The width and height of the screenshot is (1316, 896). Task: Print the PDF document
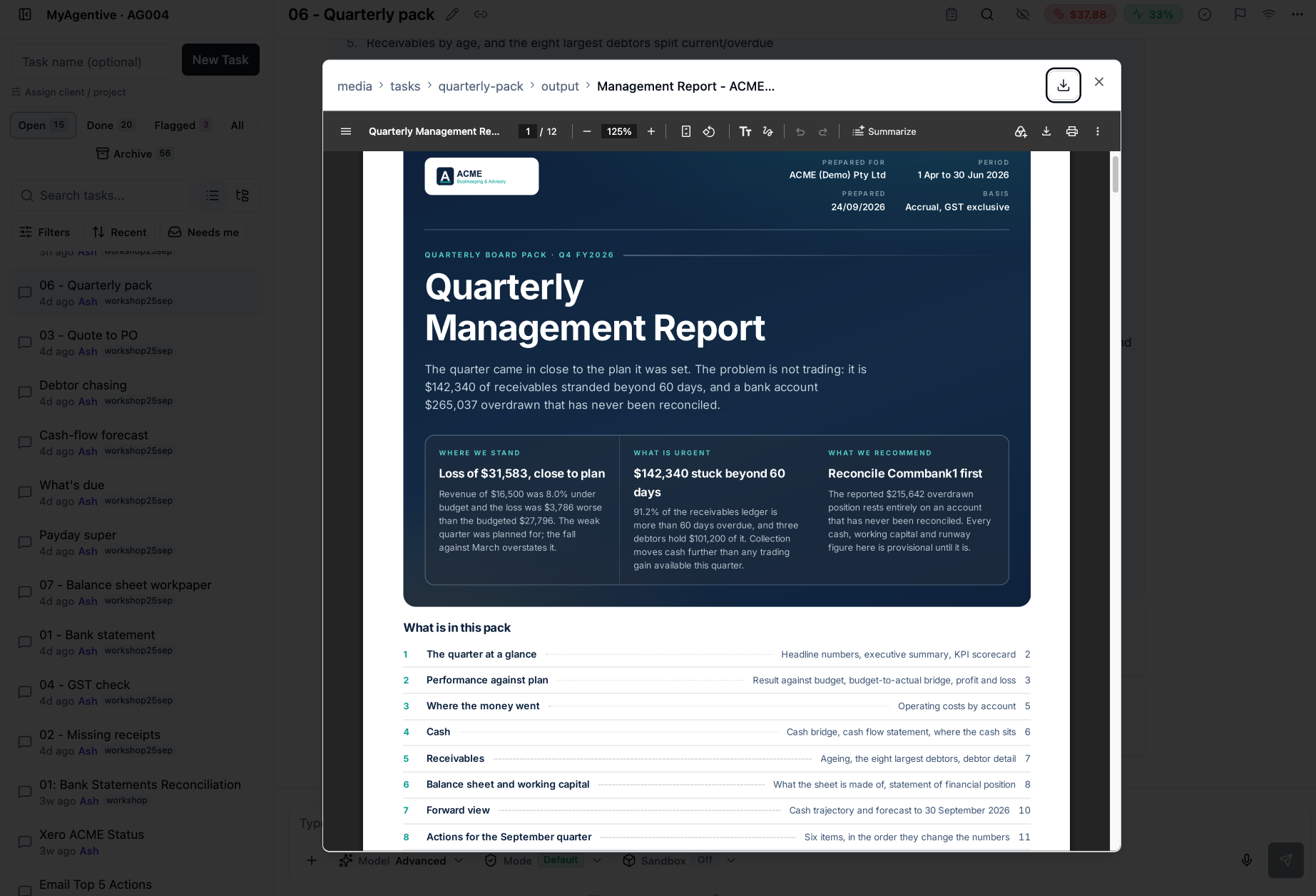(1072, 131)
